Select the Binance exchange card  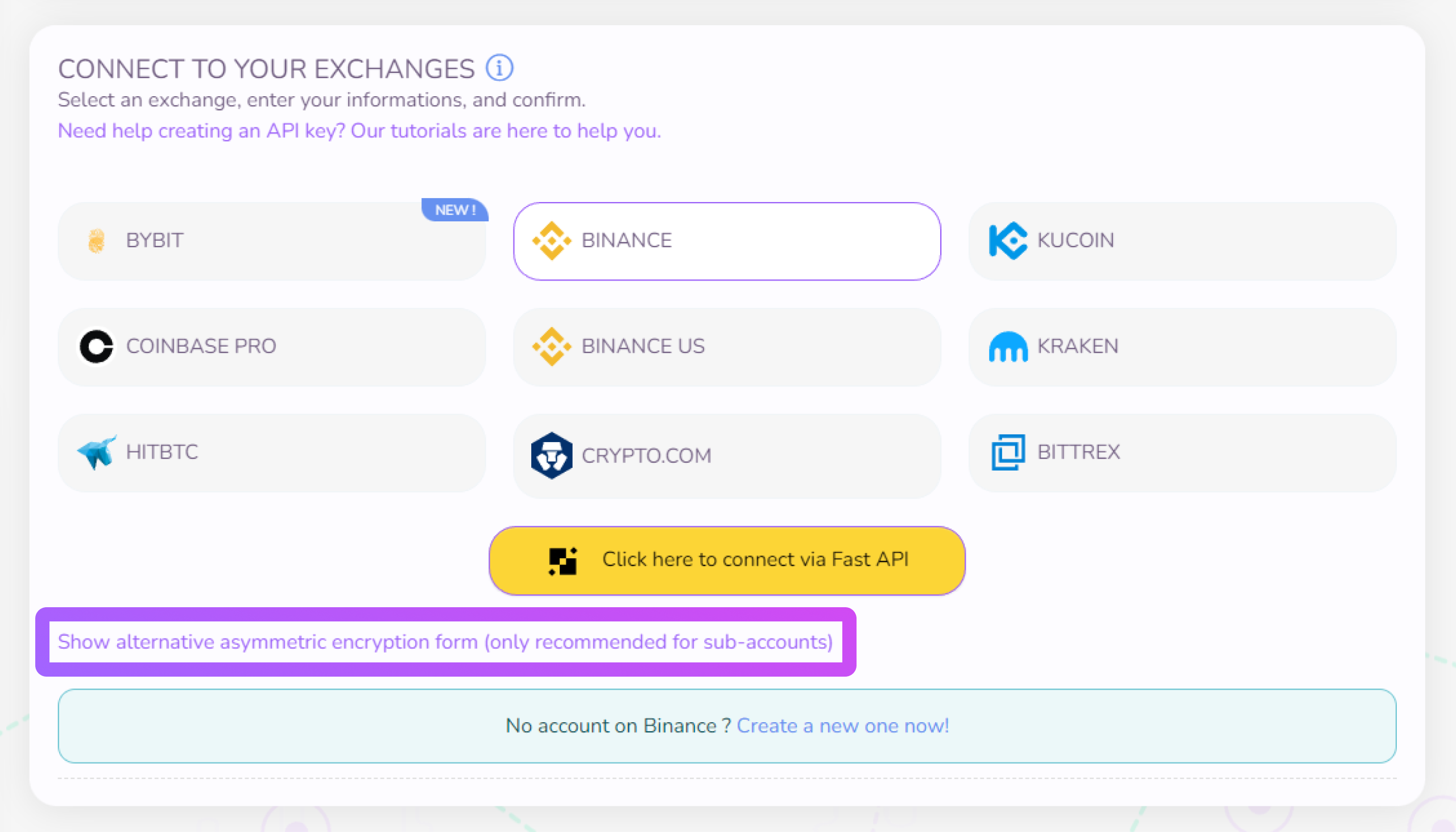tap(727, 241)
